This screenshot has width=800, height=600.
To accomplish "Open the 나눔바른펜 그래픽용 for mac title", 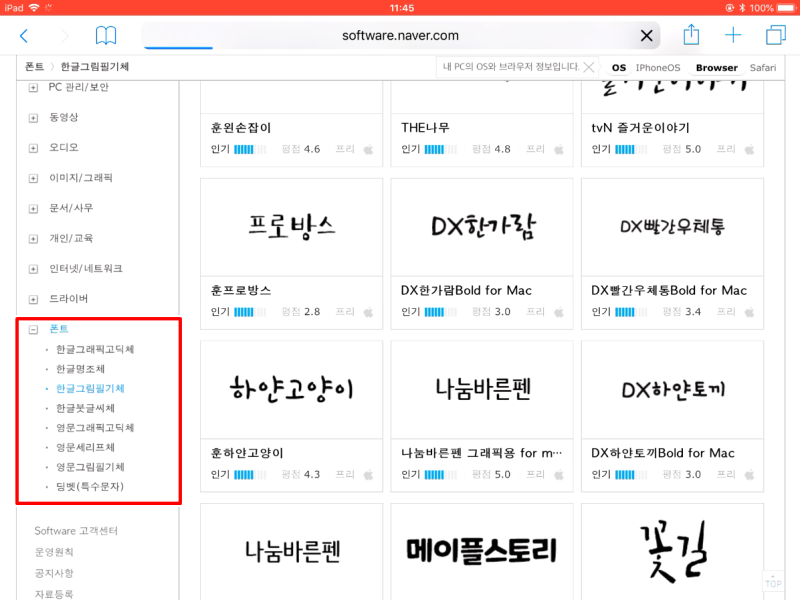I will pos(482,453).
